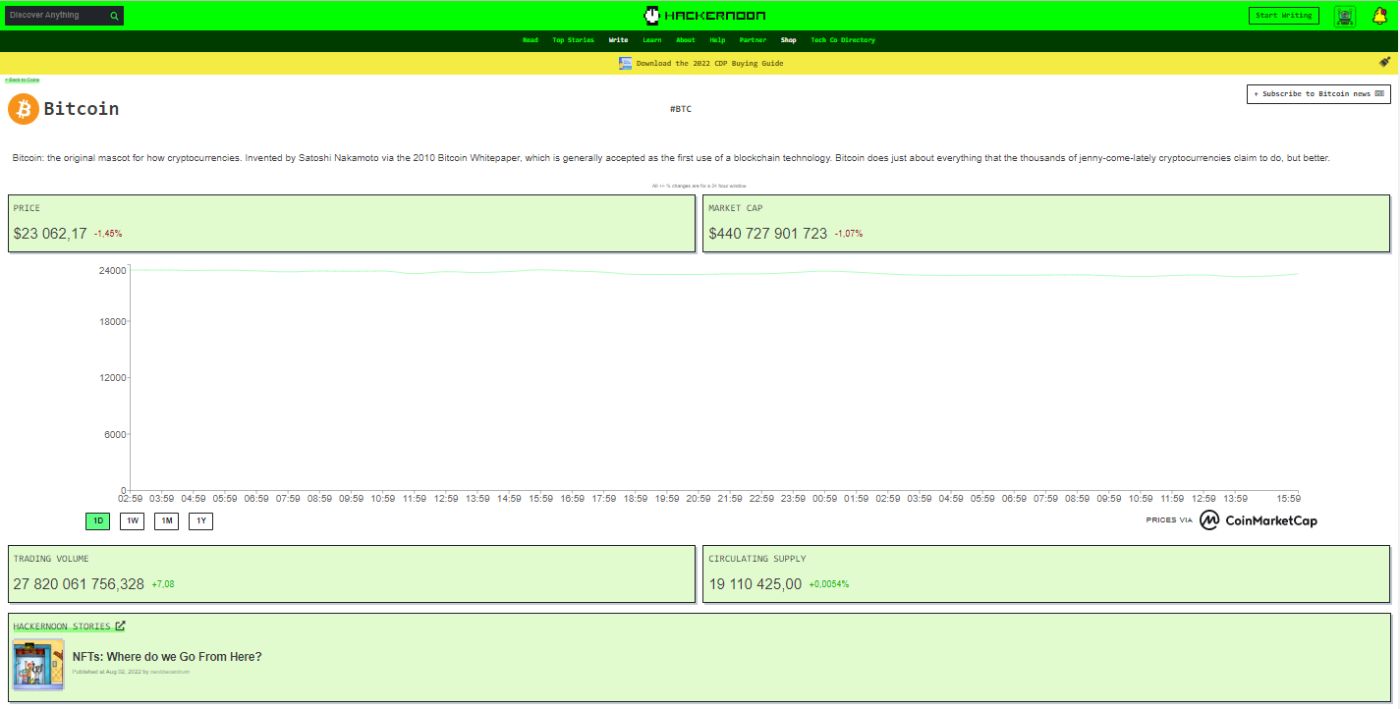Open the notification bell icon
The width and height of the screenshot is (1400, 709).
(x=1380, y=15)
